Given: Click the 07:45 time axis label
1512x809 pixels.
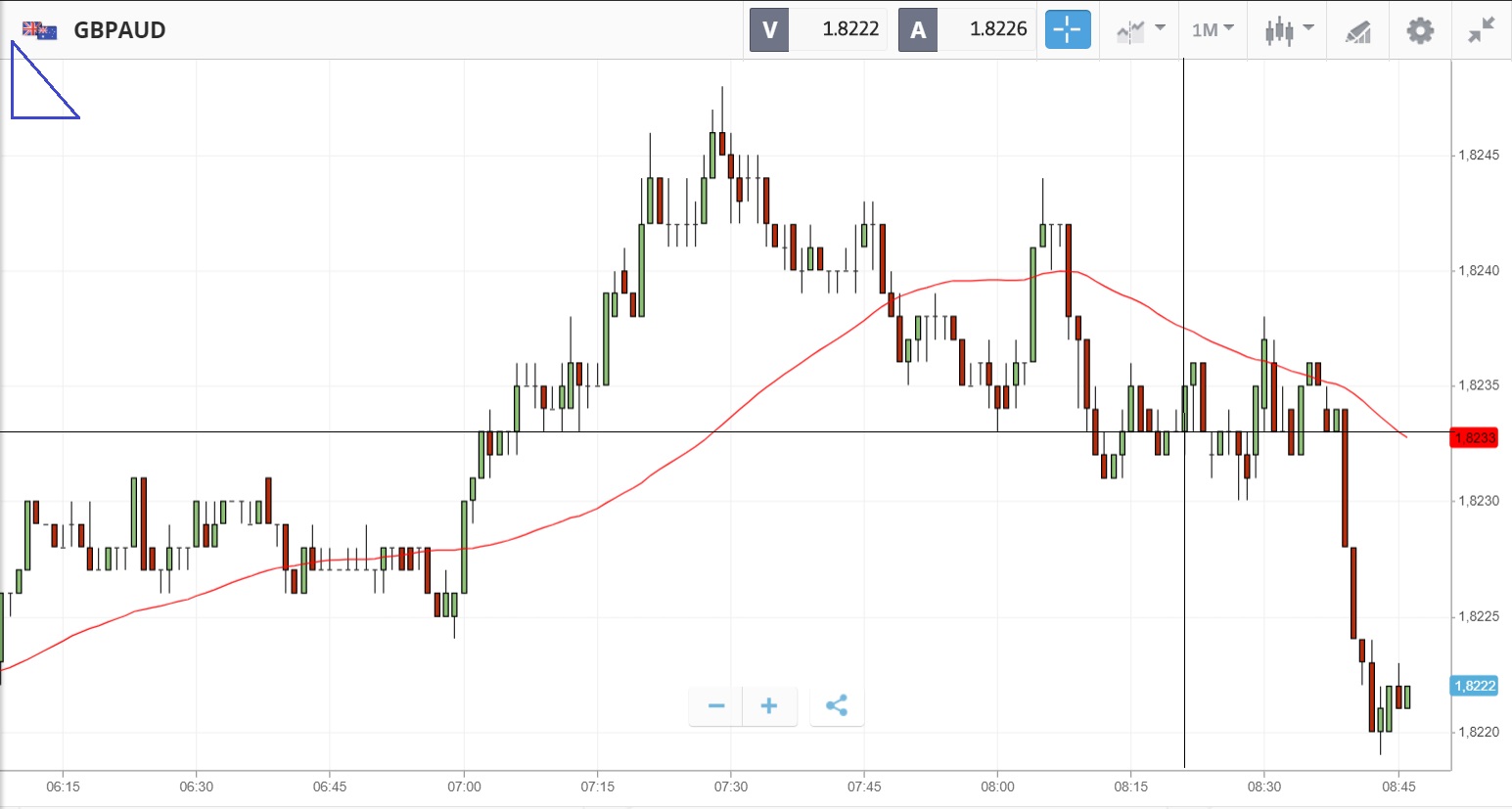Looking at the screenshot, I should click(x=864, y=787).
